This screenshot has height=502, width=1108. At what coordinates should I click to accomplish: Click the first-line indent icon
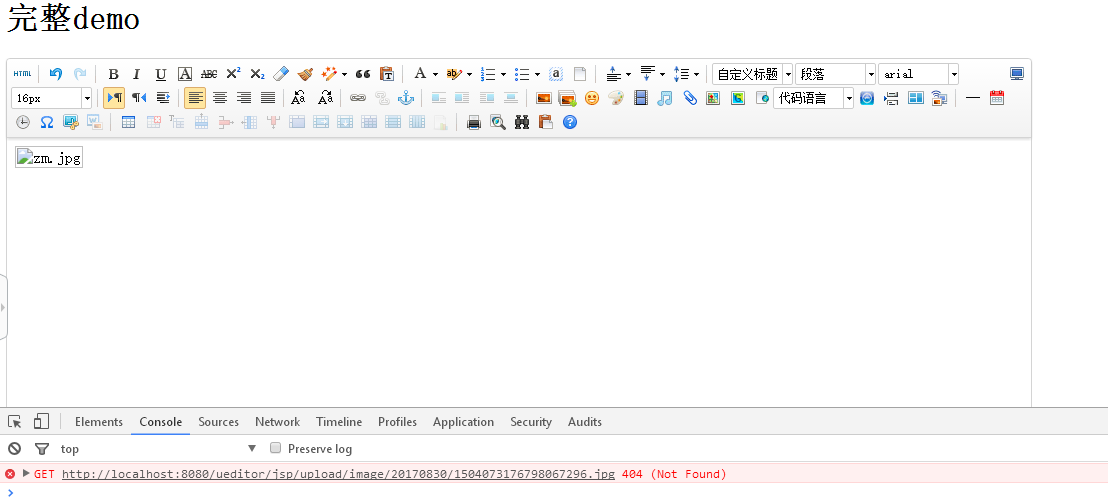(x=163, y=98)
